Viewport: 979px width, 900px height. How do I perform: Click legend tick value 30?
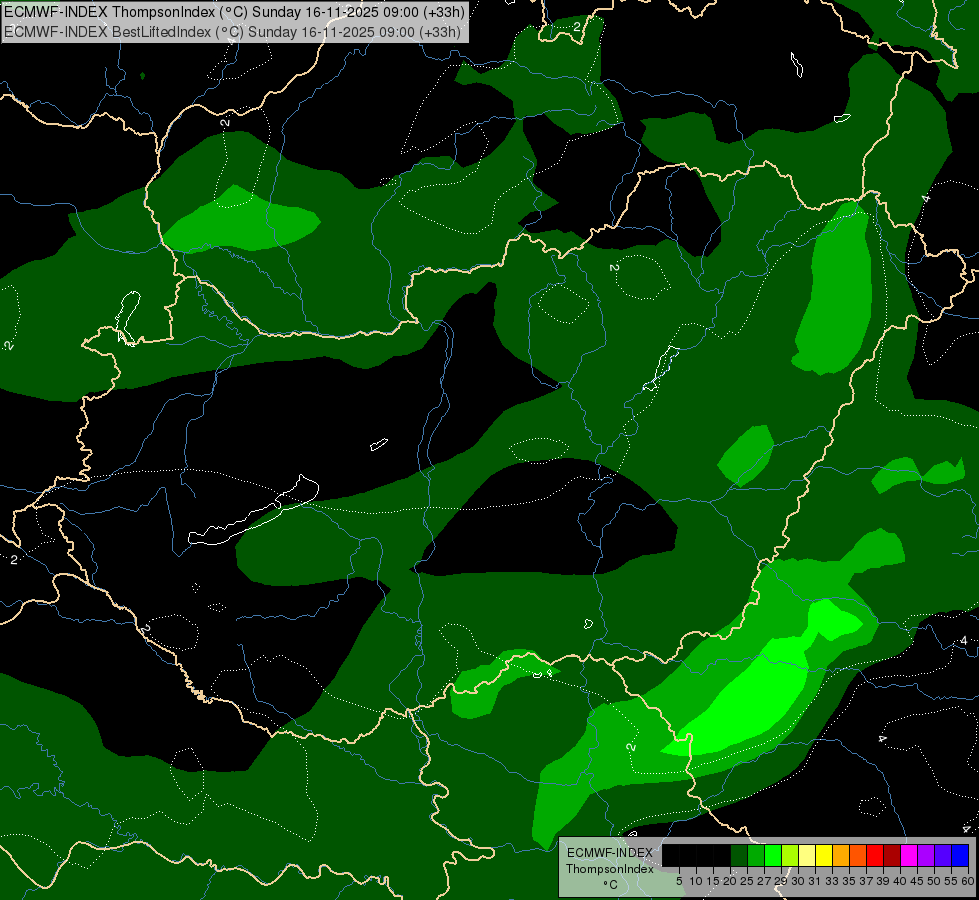pos(798,881)
